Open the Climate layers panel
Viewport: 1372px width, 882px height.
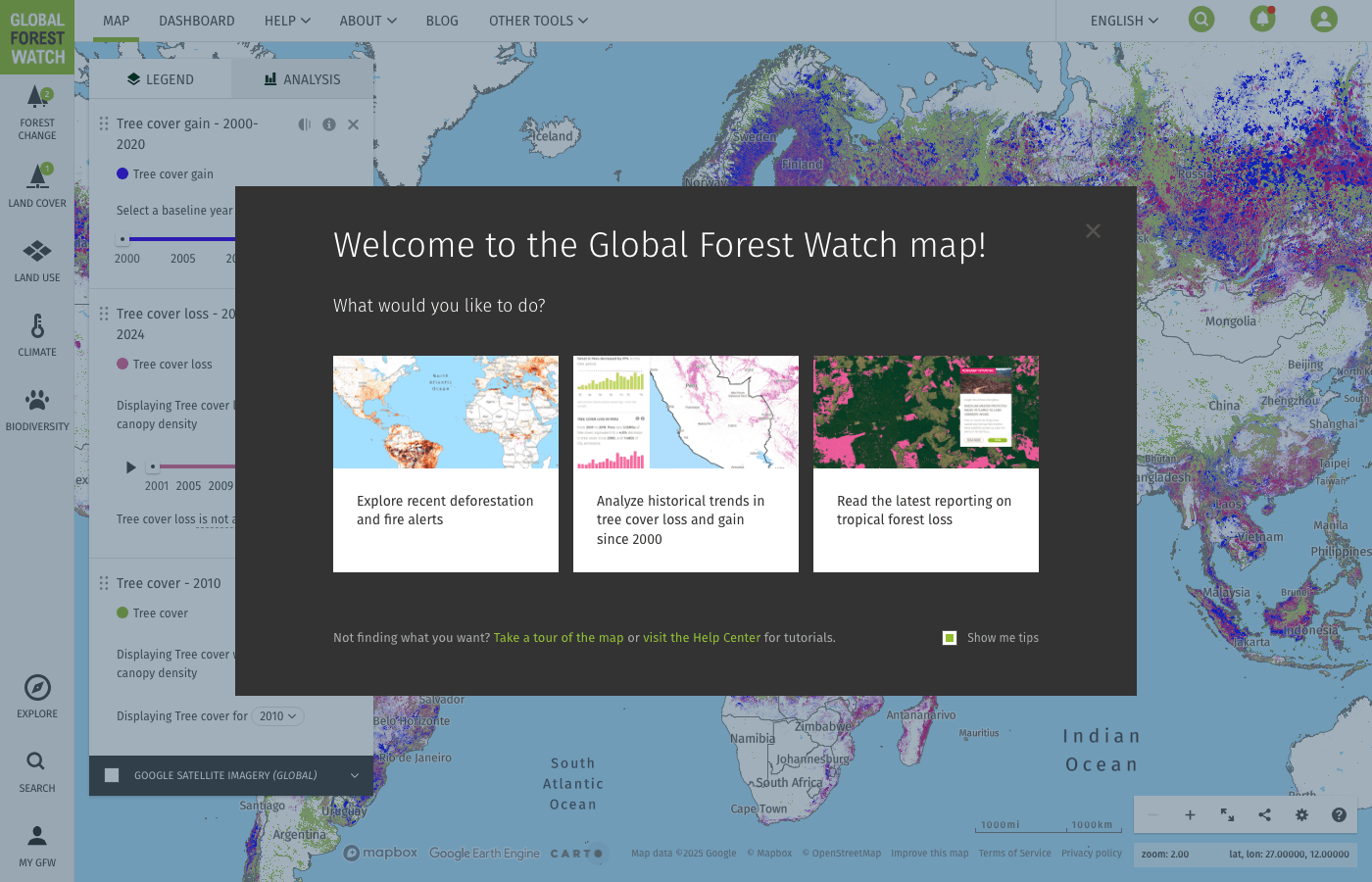coord(36,333)
